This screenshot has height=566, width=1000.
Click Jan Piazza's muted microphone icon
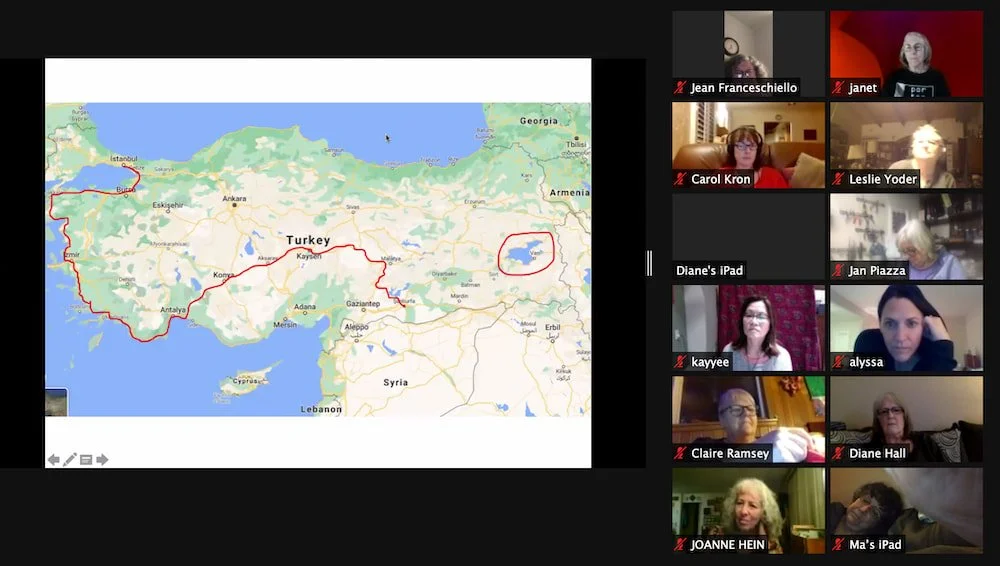(x=838, y=271)
